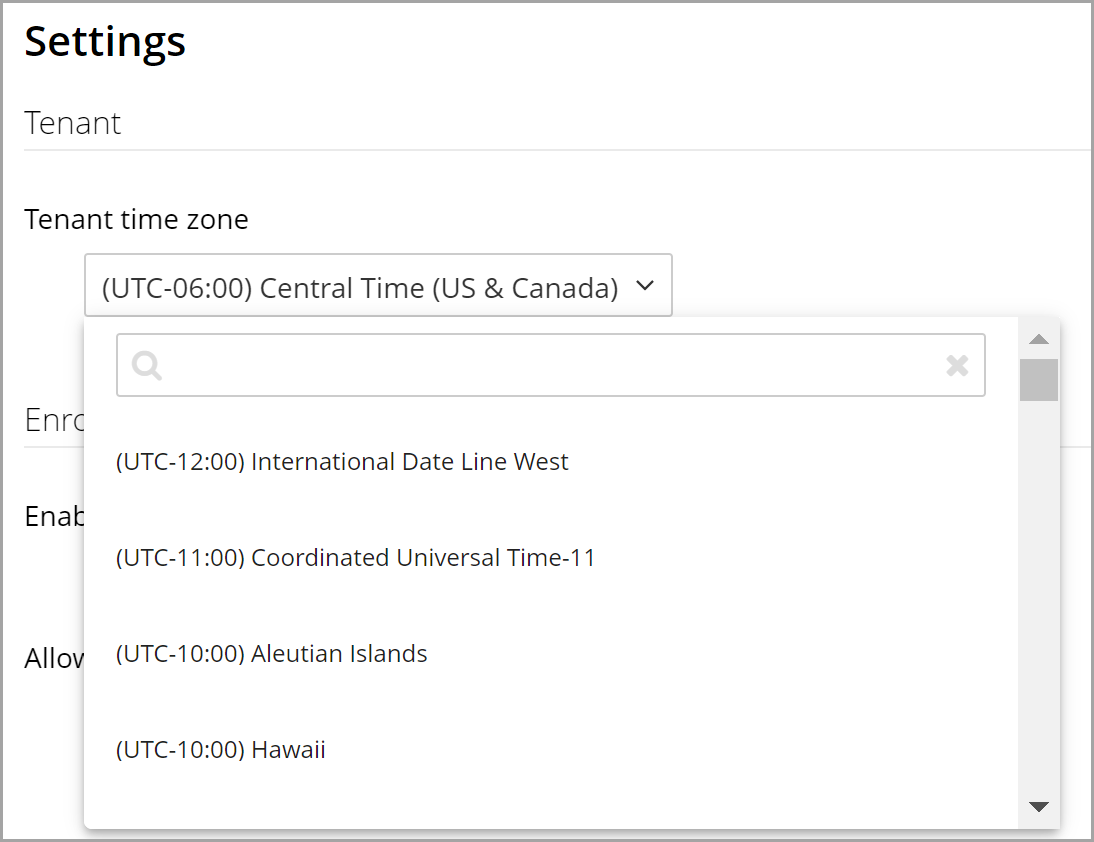1094x842 pixels.
Task: Collapse the time zone list using the chevron
Action: click(645, 287)
